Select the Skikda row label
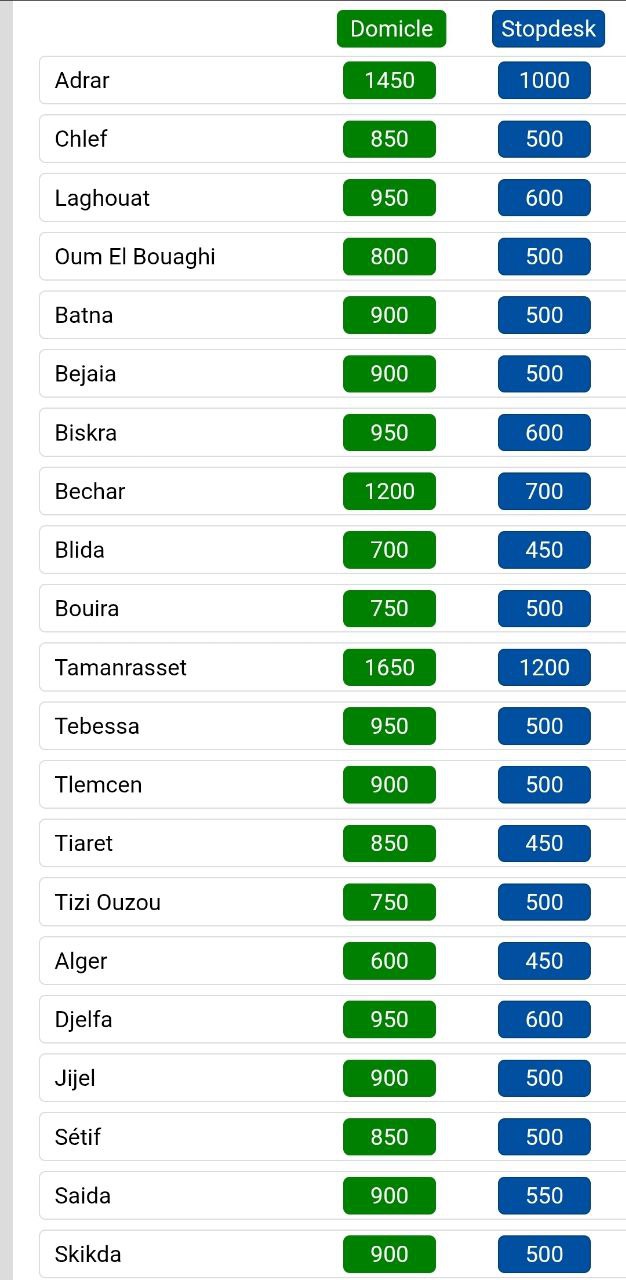This screenshot has height=1280, width=626. pyautogui.click(x=88, y=1254)
